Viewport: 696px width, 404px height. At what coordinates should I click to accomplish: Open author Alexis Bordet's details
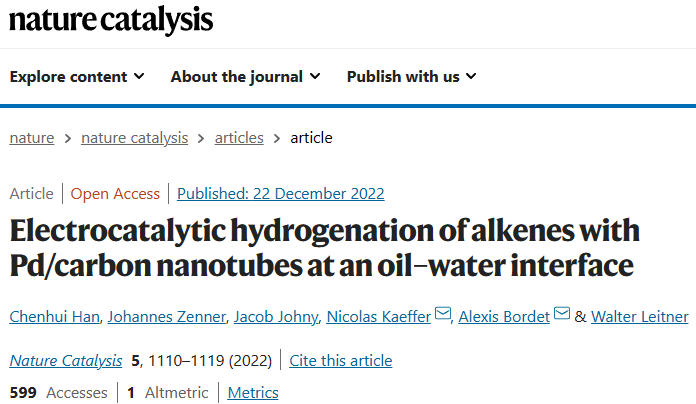point(504,317)
